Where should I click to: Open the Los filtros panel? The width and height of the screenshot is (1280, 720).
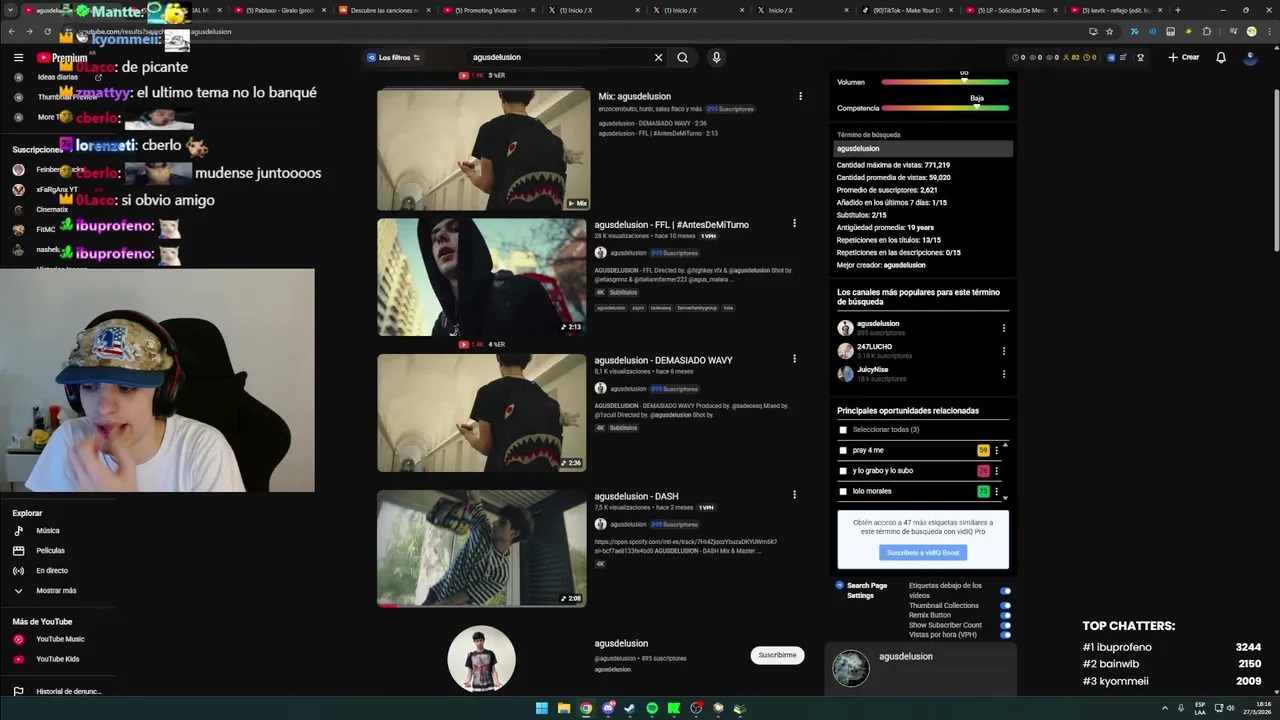click(x=393, y=57)
